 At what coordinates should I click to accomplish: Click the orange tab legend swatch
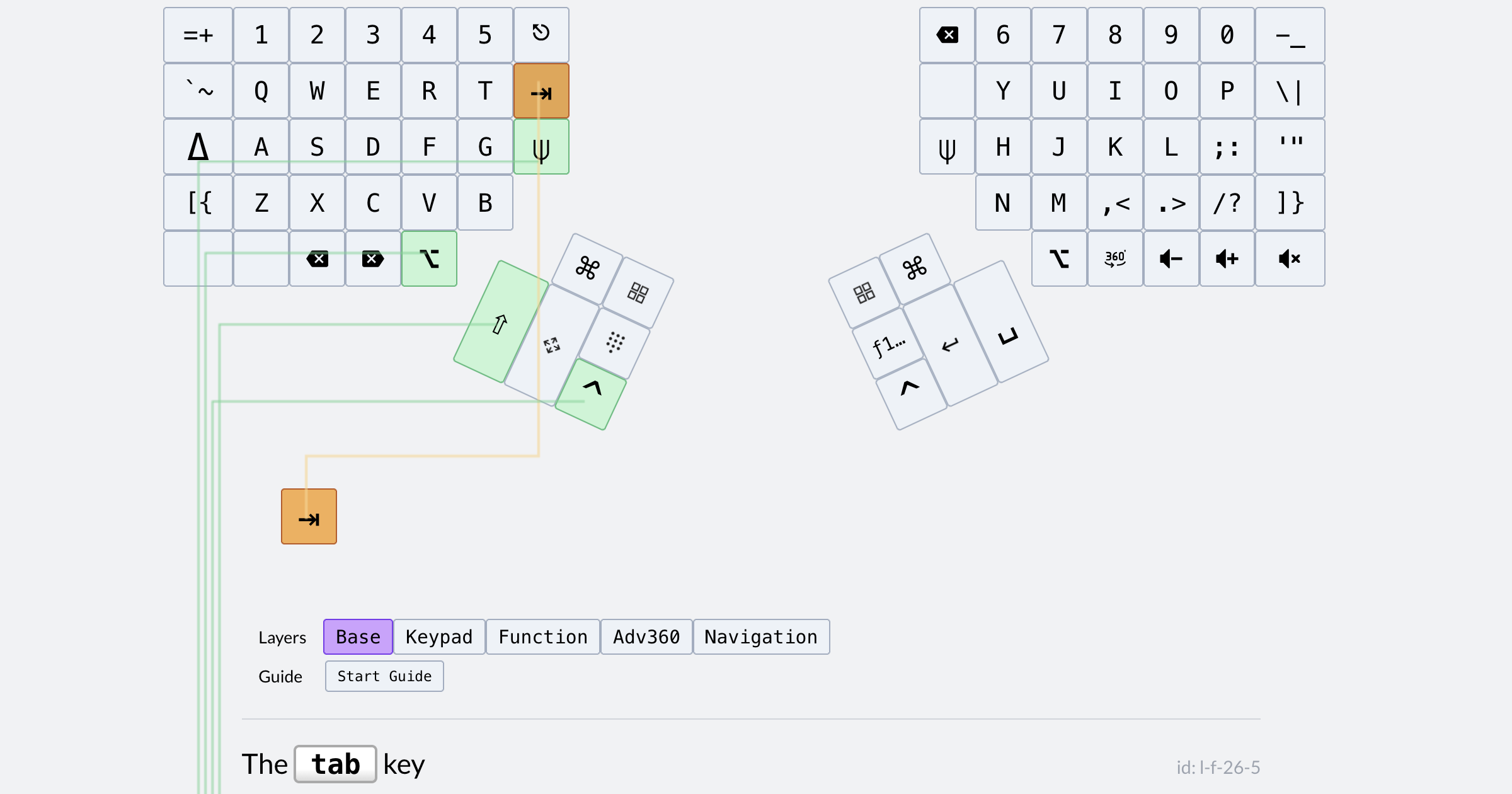click(309, 517)
